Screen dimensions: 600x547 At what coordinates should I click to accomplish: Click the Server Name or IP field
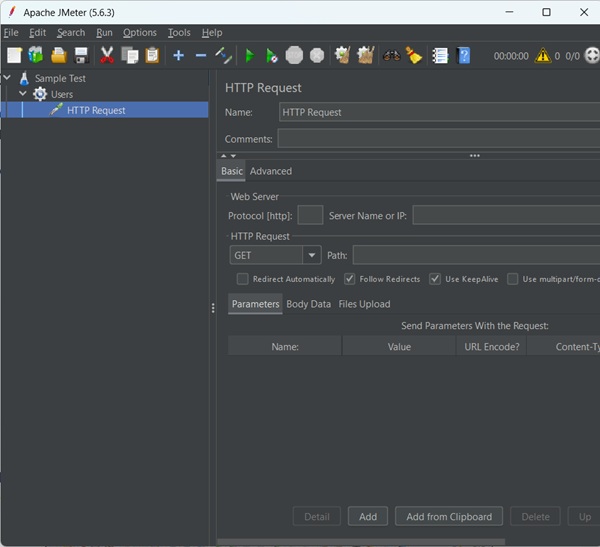coord(506,215)
